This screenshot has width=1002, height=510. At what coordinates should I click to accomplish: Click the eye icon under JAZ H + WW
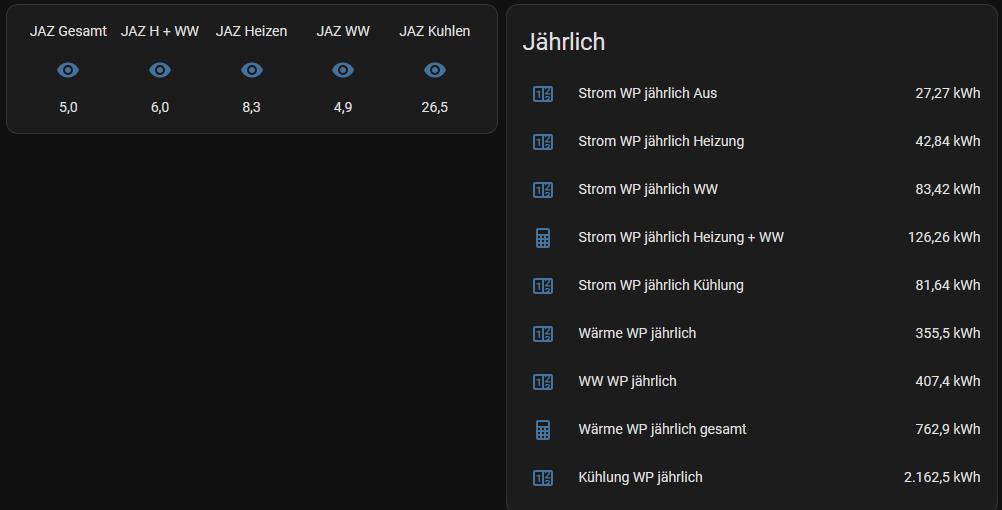[160, 70]
